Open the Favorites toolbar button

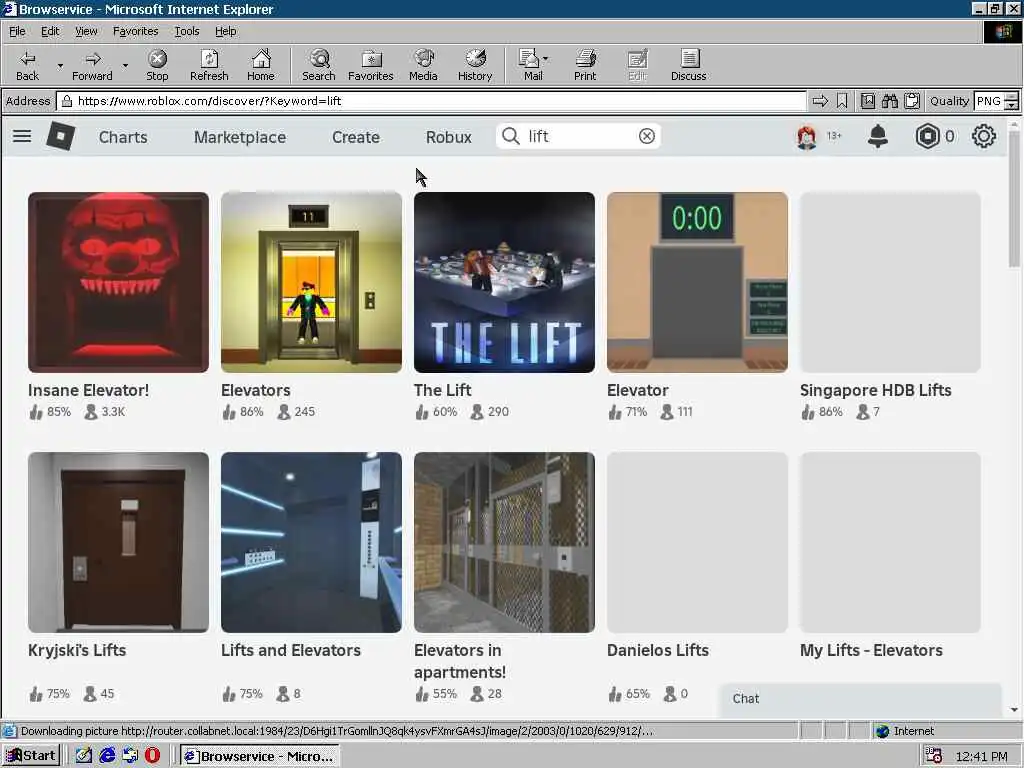[x=371, y=65]
